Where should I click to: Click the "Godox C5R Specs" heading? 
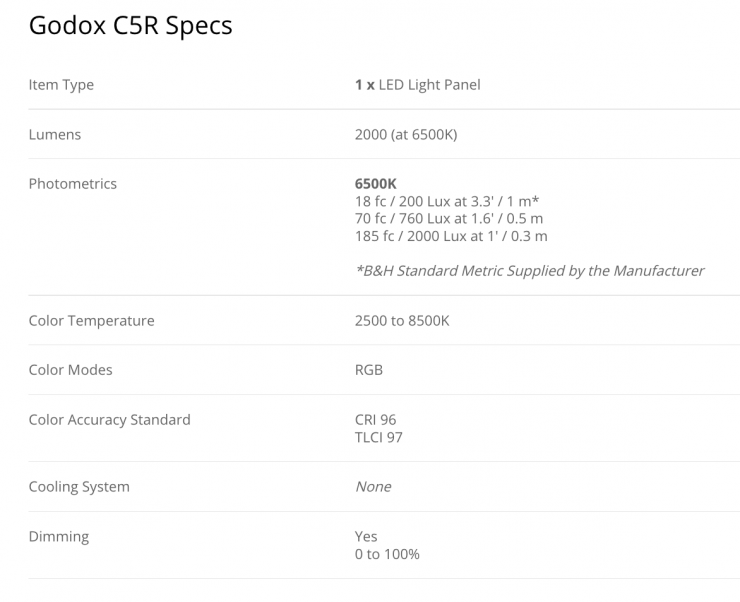click(130, 26)
